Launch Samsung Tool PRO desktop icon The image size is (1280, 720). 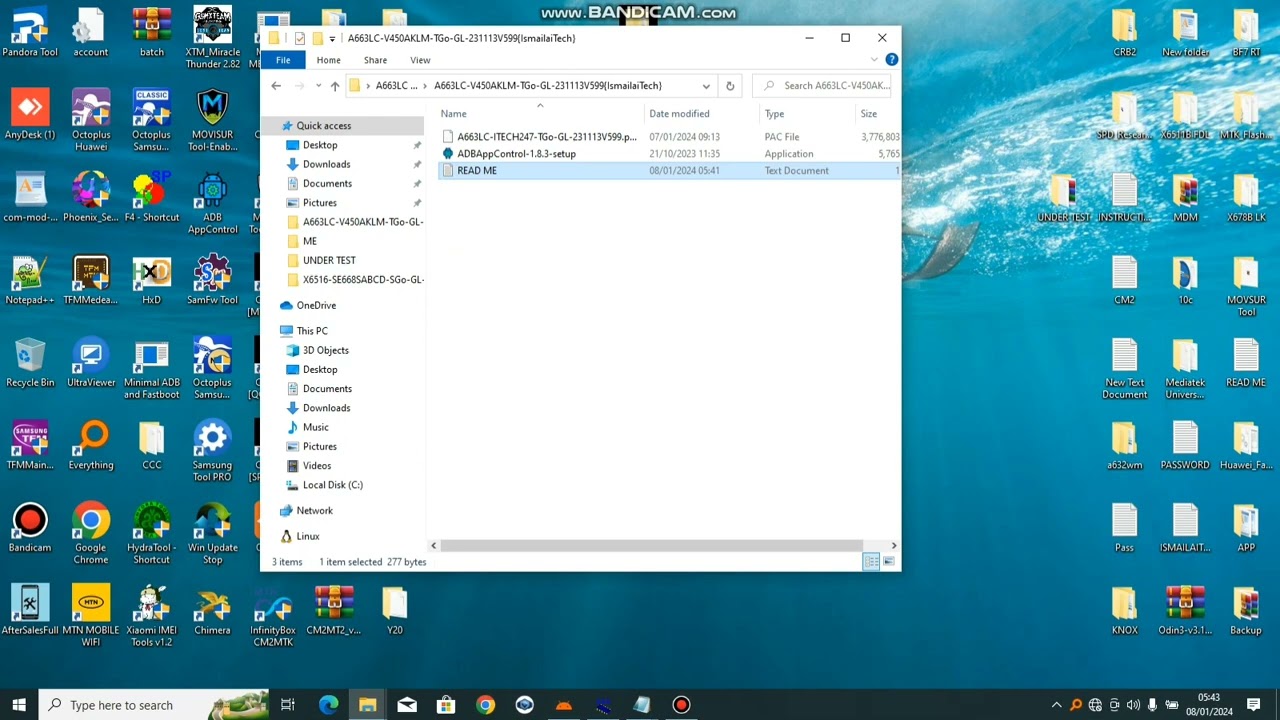click(x=212, y=450)
